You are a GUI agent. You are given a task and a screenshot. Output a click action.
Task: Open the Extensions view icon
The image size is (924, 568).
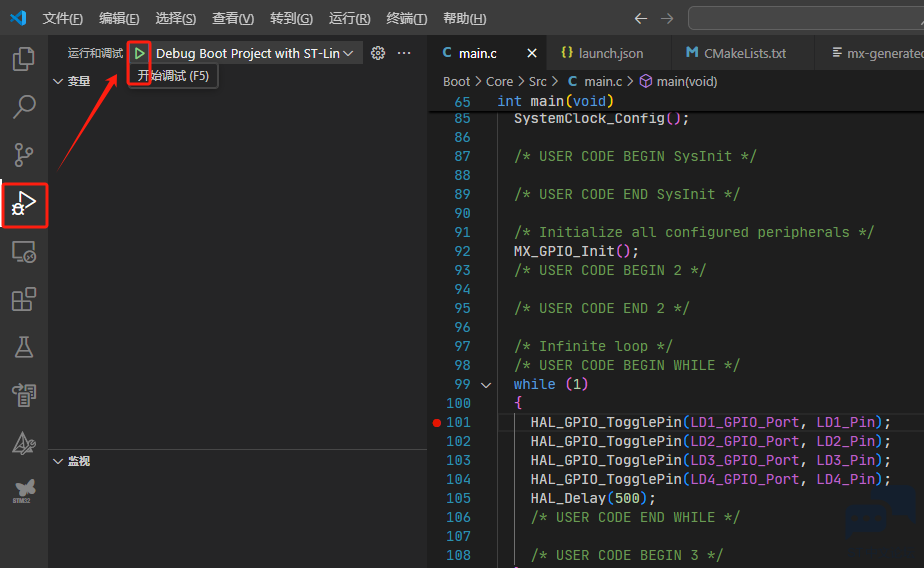(24, 299)
